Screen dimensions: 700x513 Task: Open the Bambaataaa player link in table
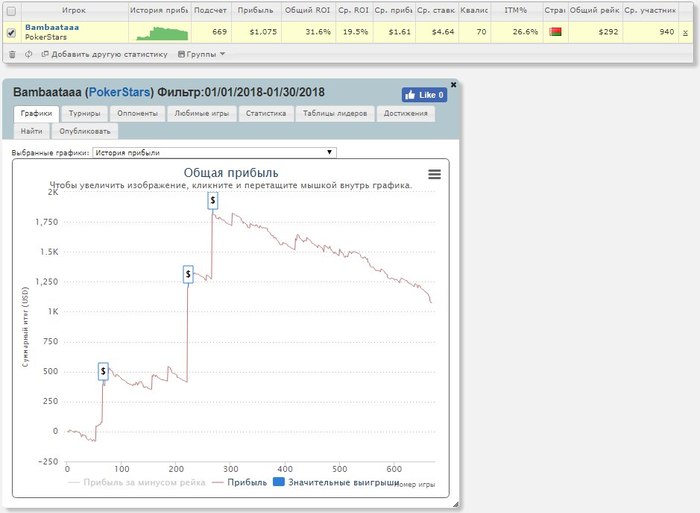tap(52, 27)
